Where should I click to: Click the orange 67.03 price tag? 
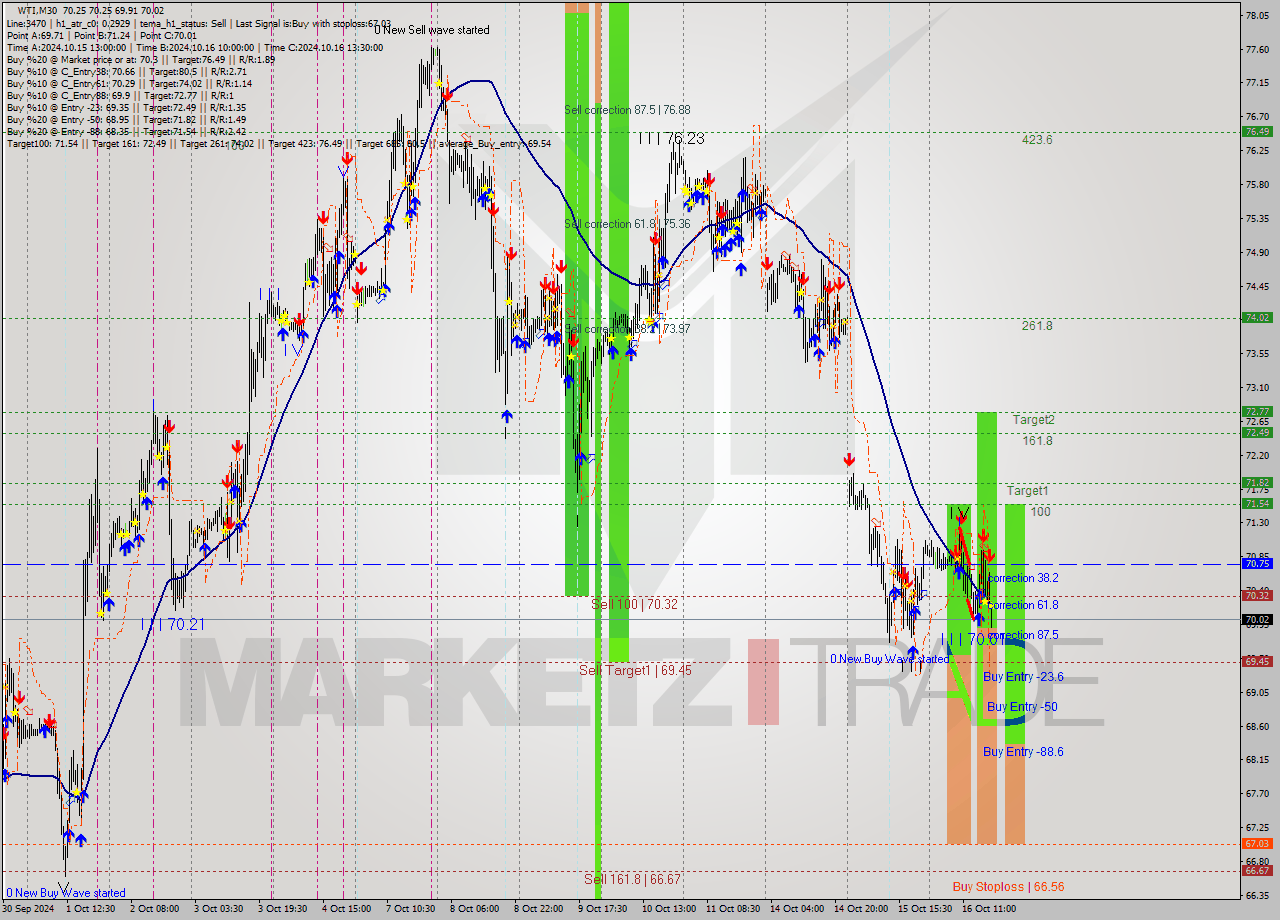(x=1257, y=843)
